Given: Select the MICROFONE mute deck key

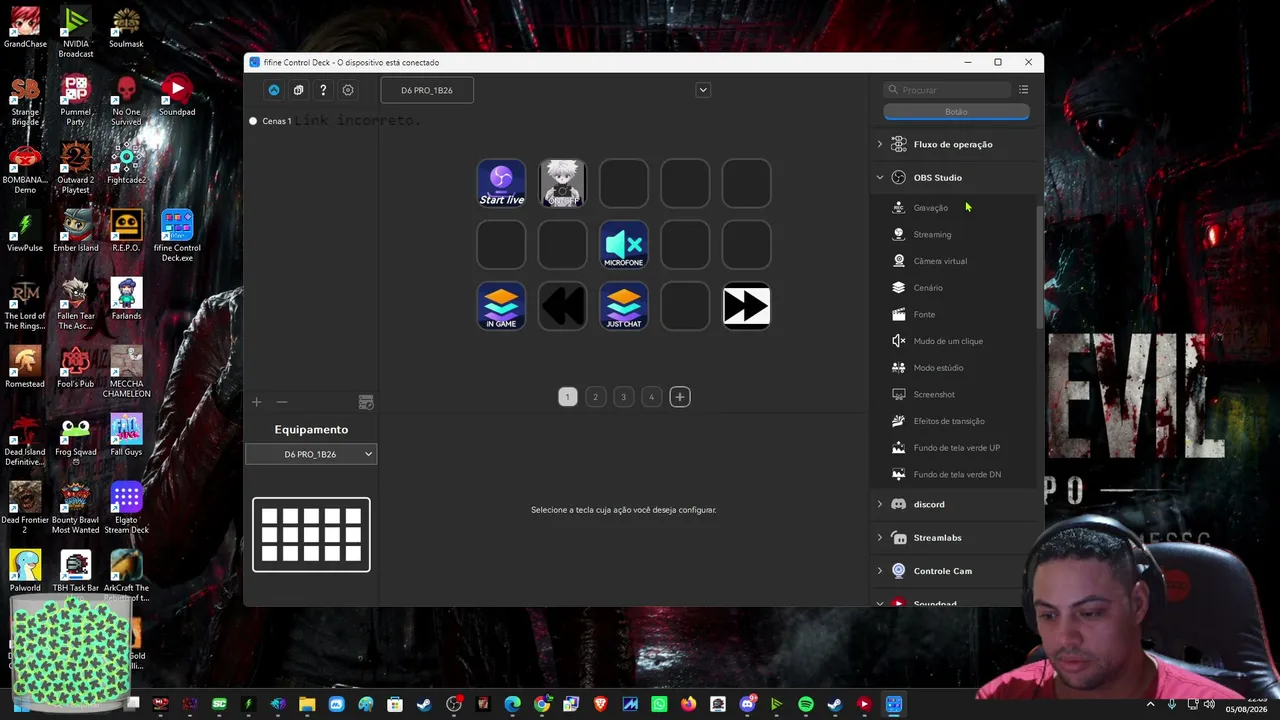Looking at the screenshot, I should pos(624,245).
